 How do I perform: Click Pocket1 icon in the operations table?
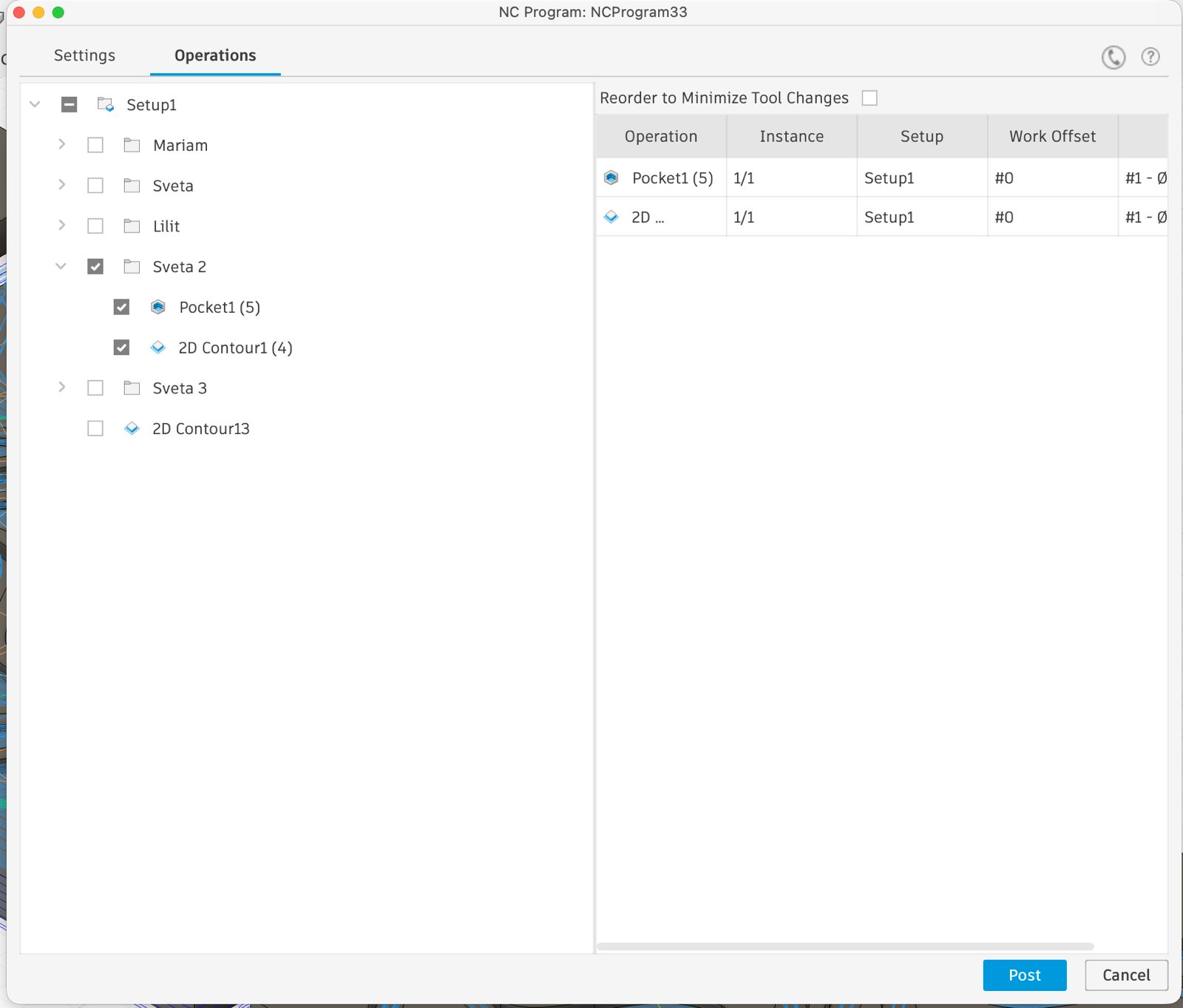coord(611,178)
